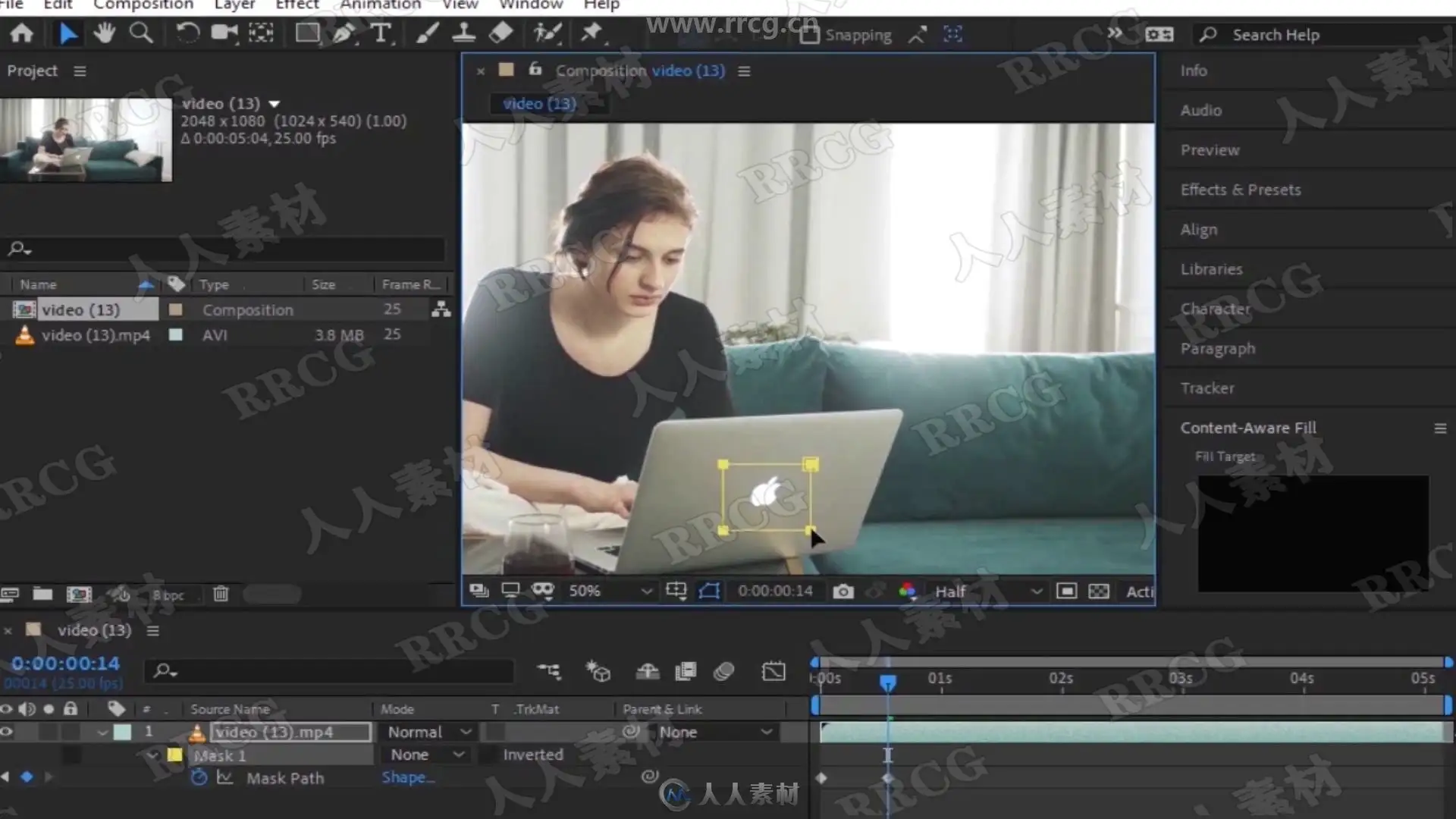The height and width of the screenshot is (819, 1456).
Task: Click the yellow Mask 1 color swatch
Action: coord(175,755)
